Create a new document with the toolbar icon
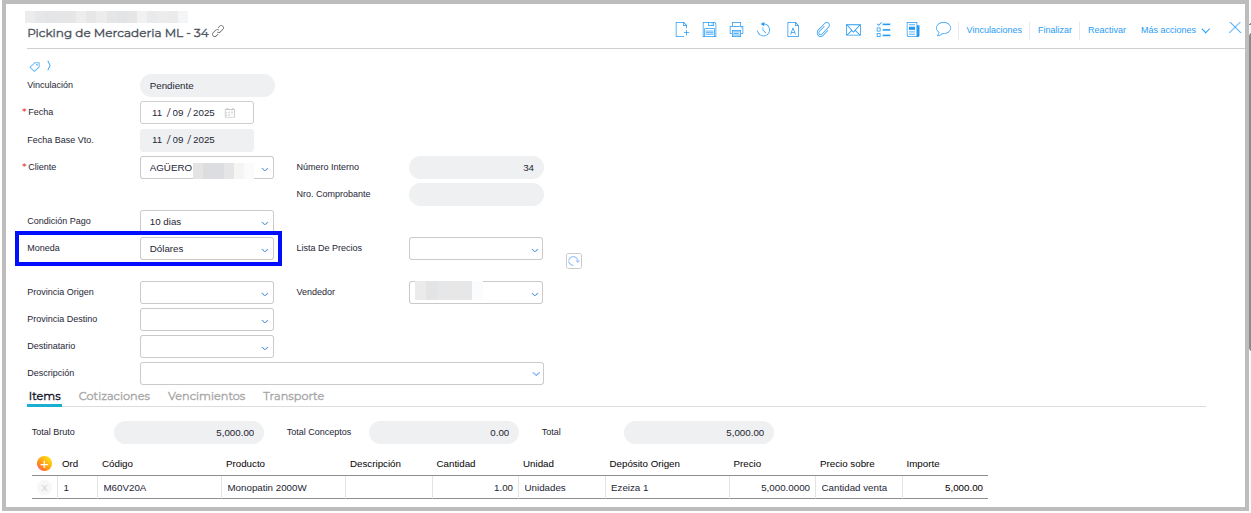 (x=682, y=30)
